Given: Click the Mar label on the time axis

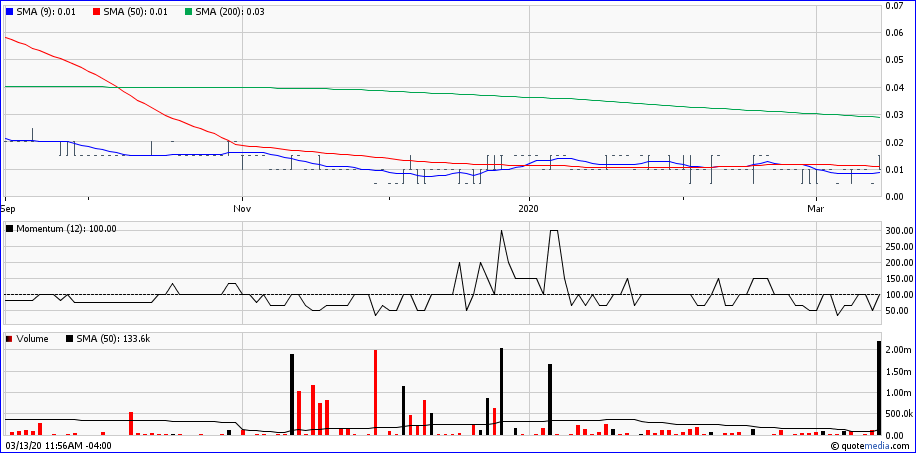Looking at the screenshot, I should pos(816,209).
